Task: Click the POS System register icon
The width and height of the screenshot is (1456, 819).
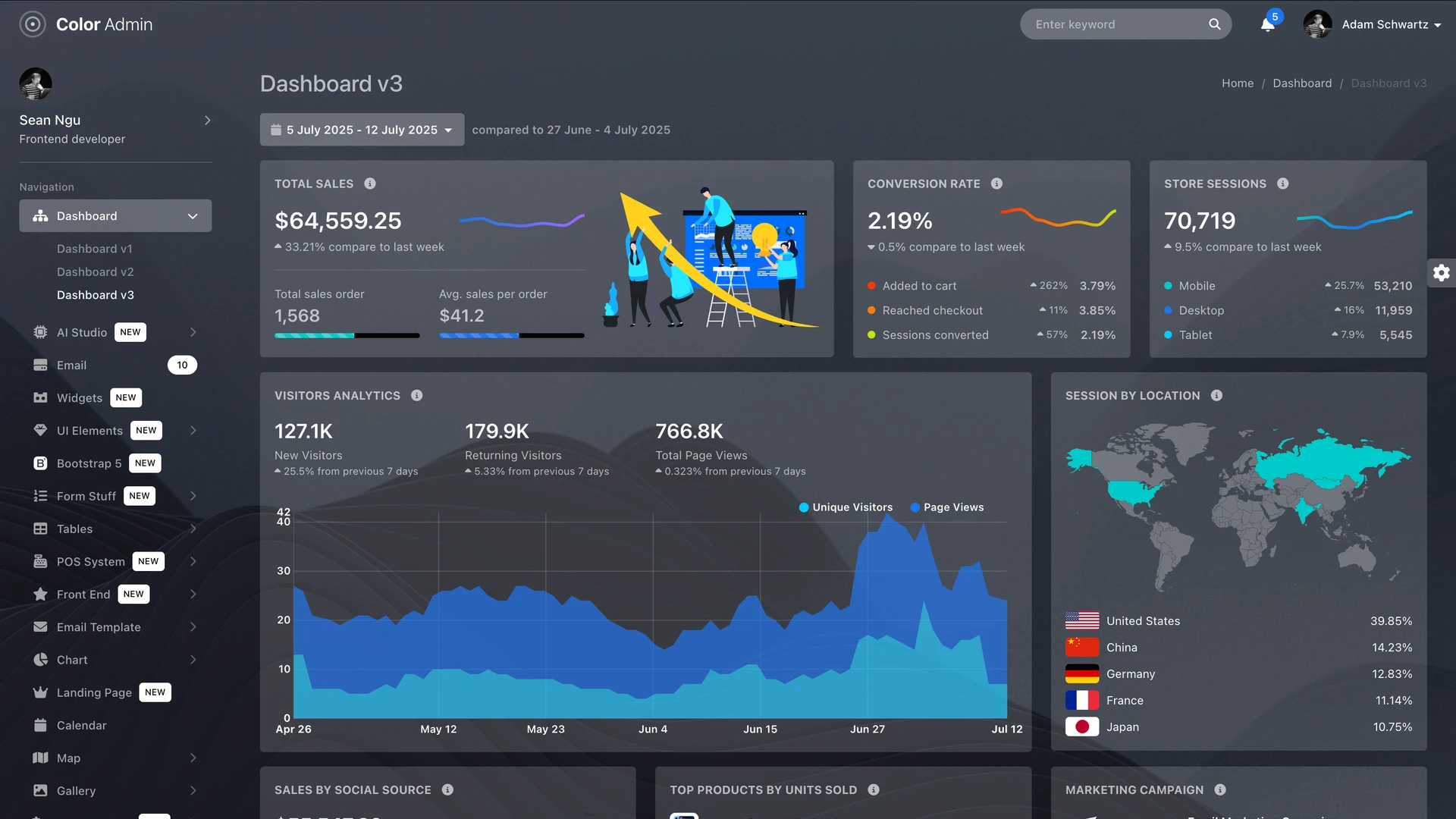Action: pos(40,561)
